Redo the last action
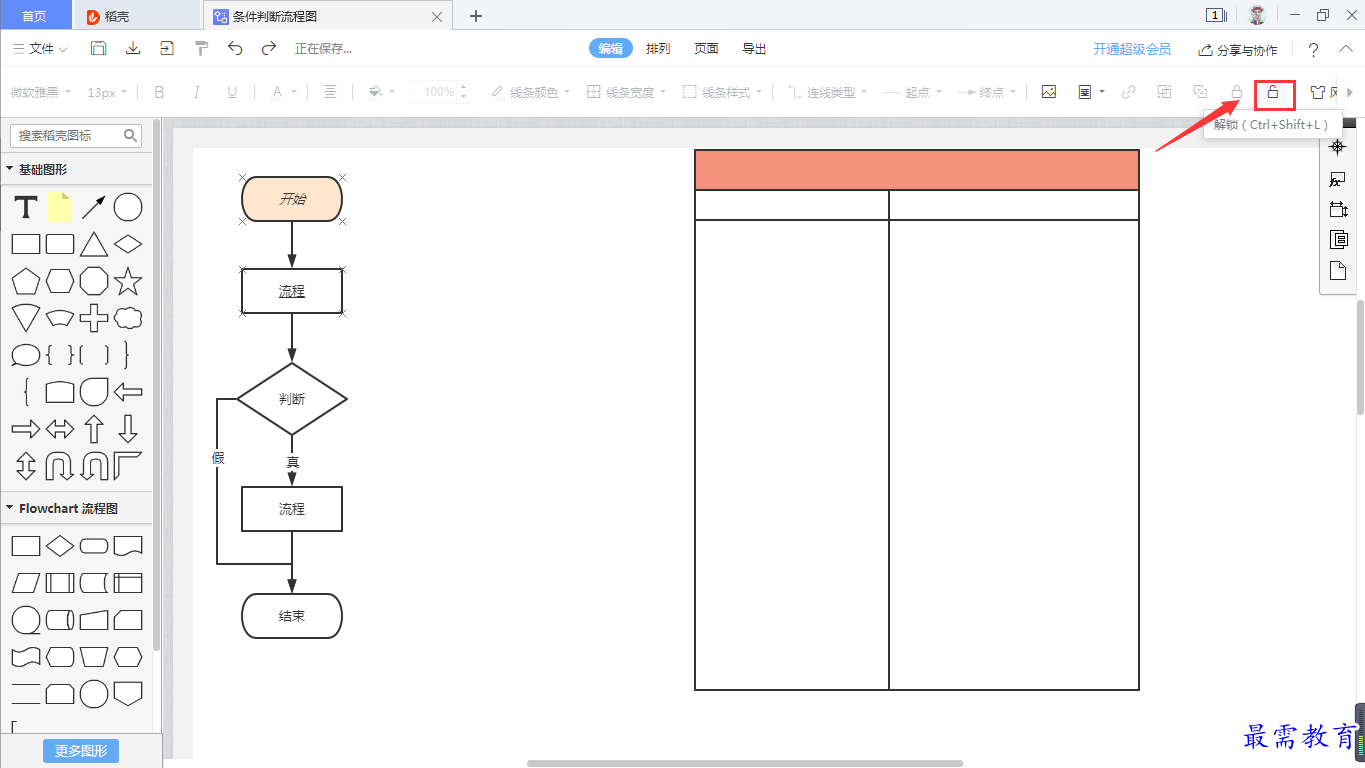This screenshot has width=1365, height=768. [269, 48]
